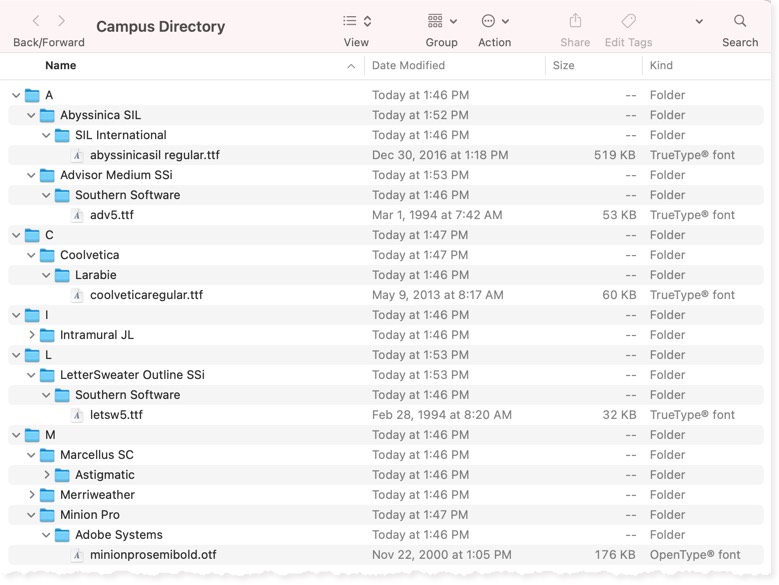Collapse the Larabie folder
This screenshot has height=585, width=779.
tap(46, 275)
